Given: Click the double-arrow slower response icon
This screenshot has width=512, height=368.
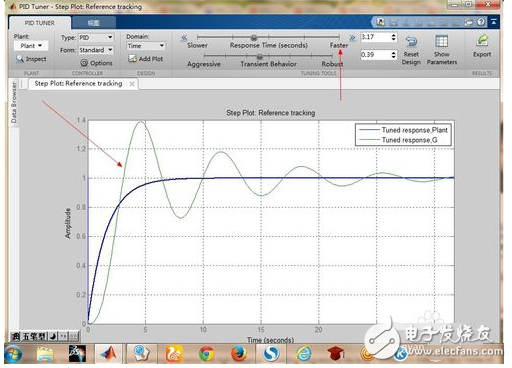Looking at the screenshot, I should click(184, 37).
